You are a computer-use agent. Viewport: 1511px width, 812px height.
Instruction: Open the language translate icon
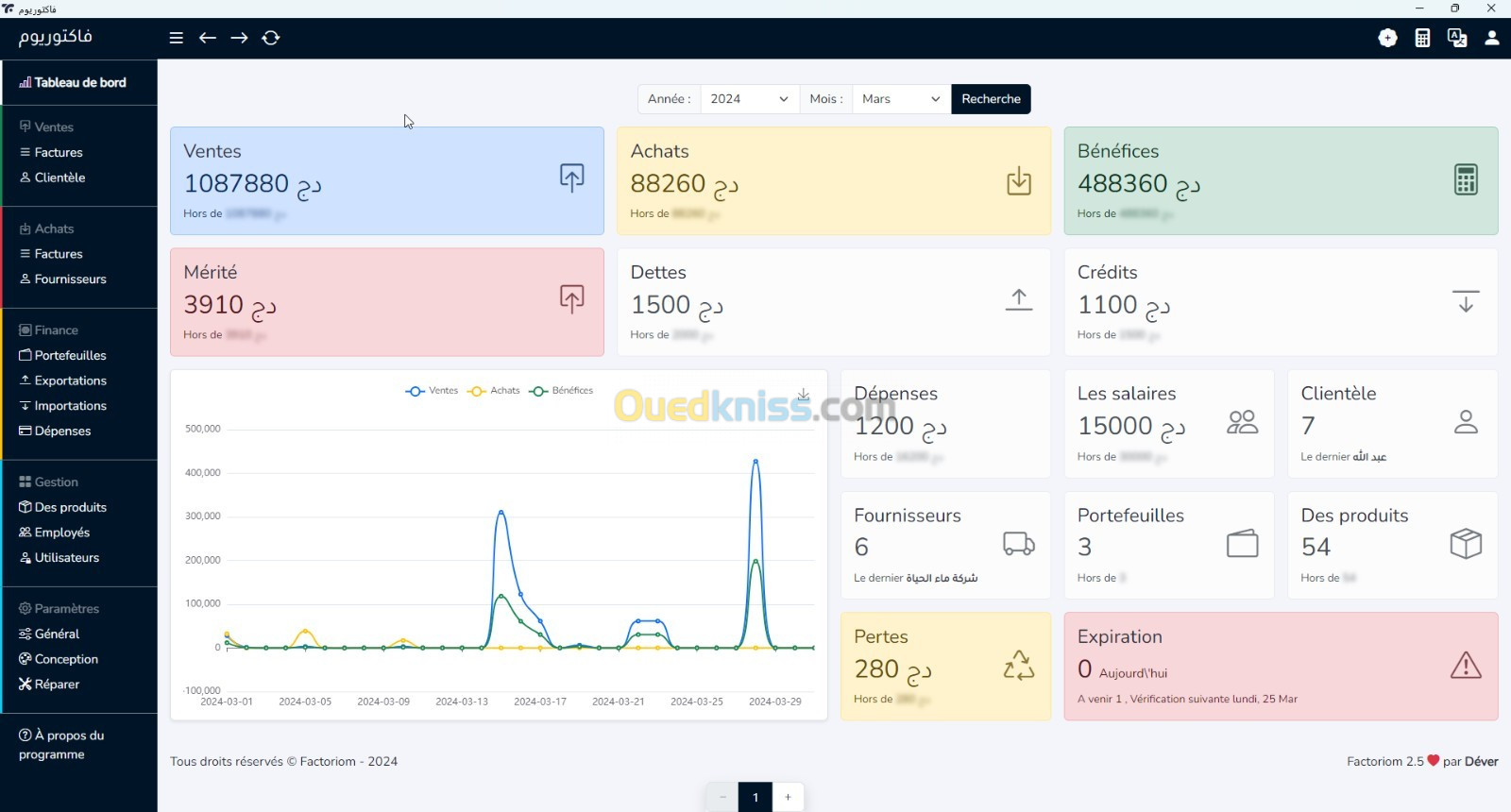pos(1457,38)
